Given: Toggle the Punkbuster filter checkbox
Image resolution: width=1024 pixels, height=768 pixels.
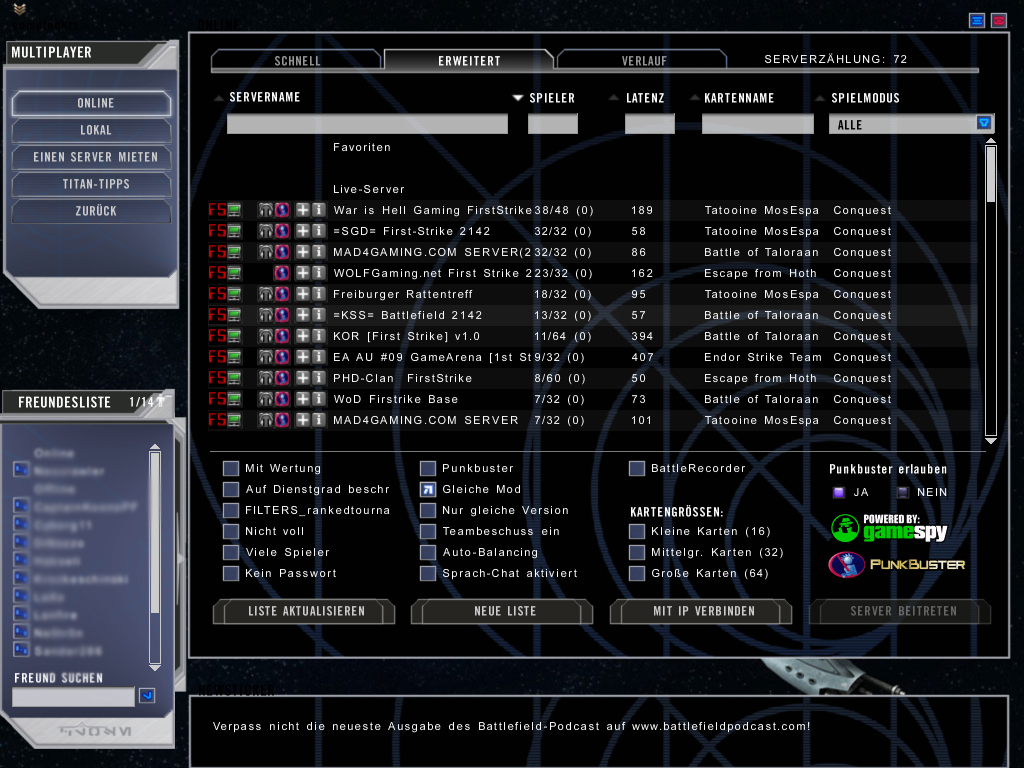Looking at the screenshot, I should pos(428,468).
